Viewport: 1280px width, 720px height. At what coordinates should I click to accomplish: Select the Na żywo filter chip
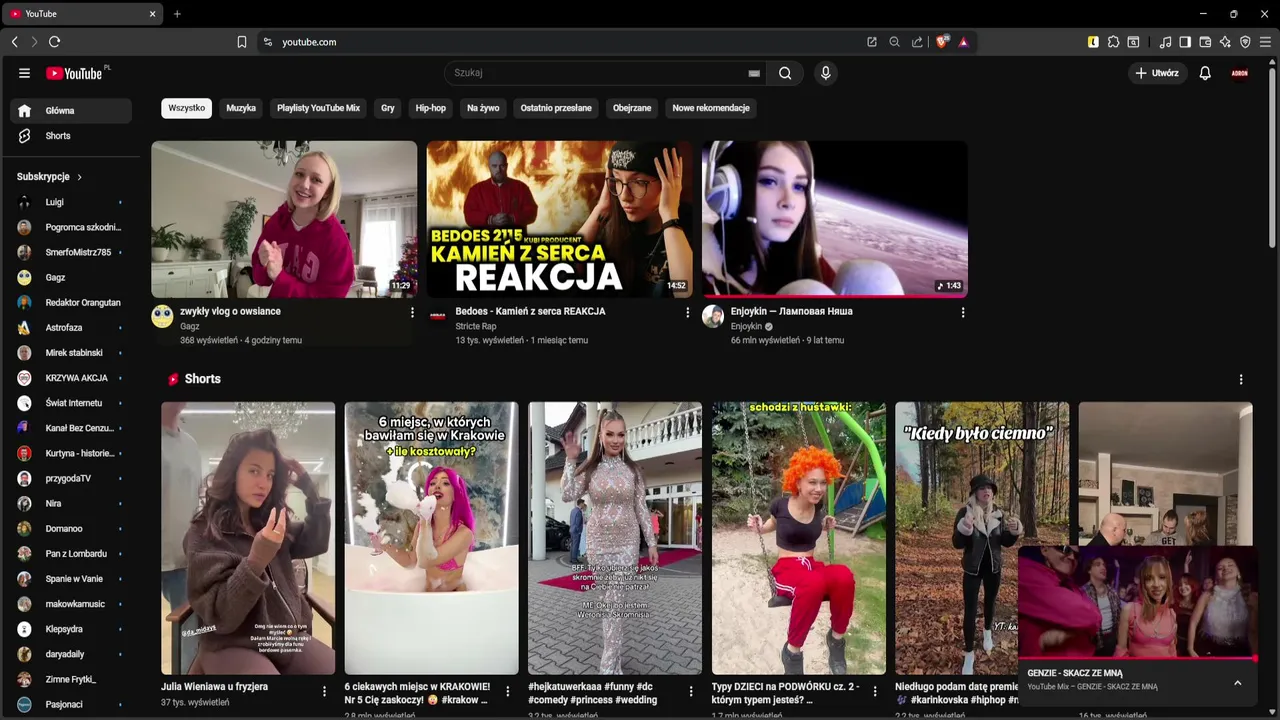point(483,108)
